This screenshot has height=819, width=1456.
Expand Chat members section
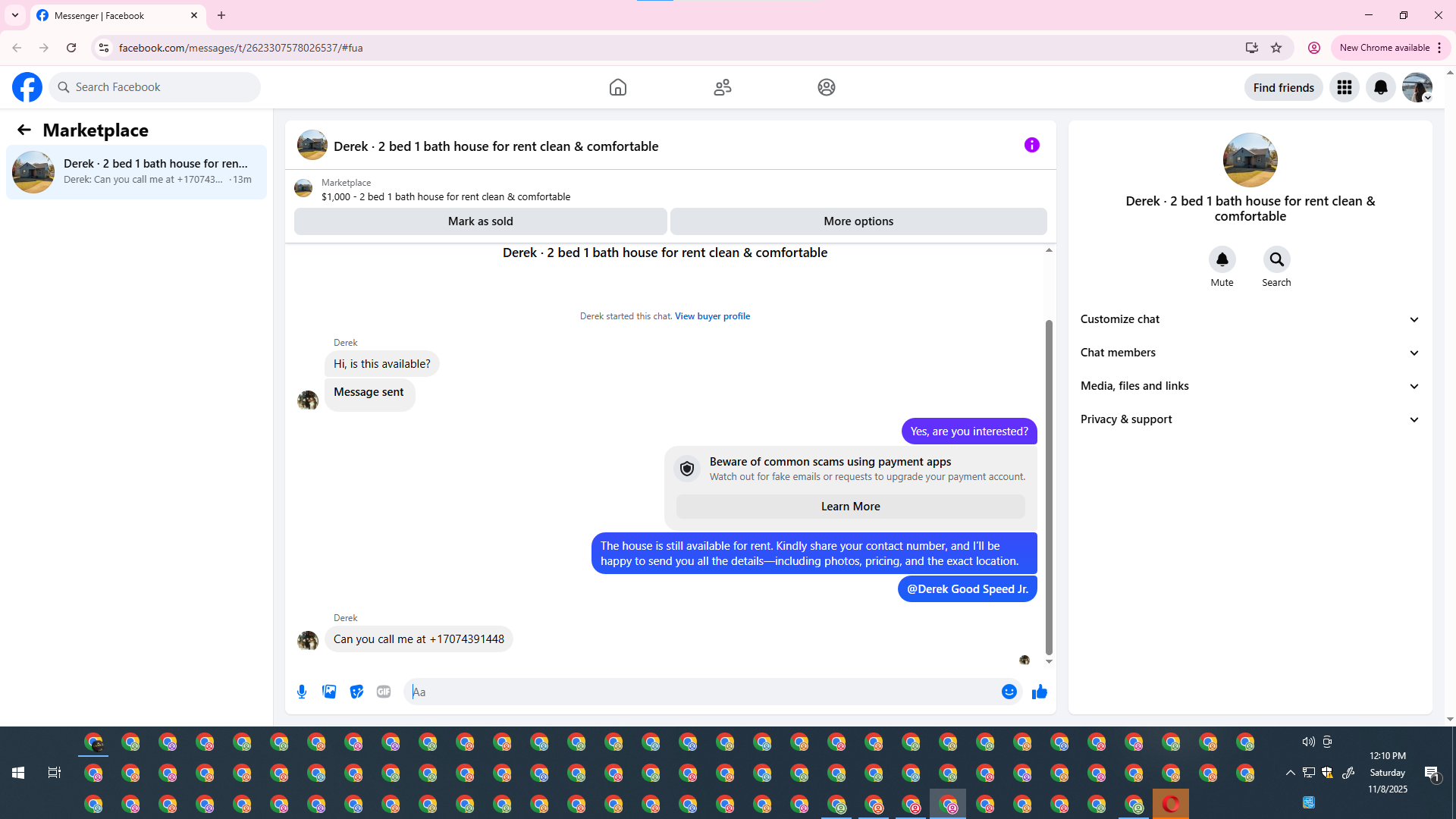click(1250, 353)
